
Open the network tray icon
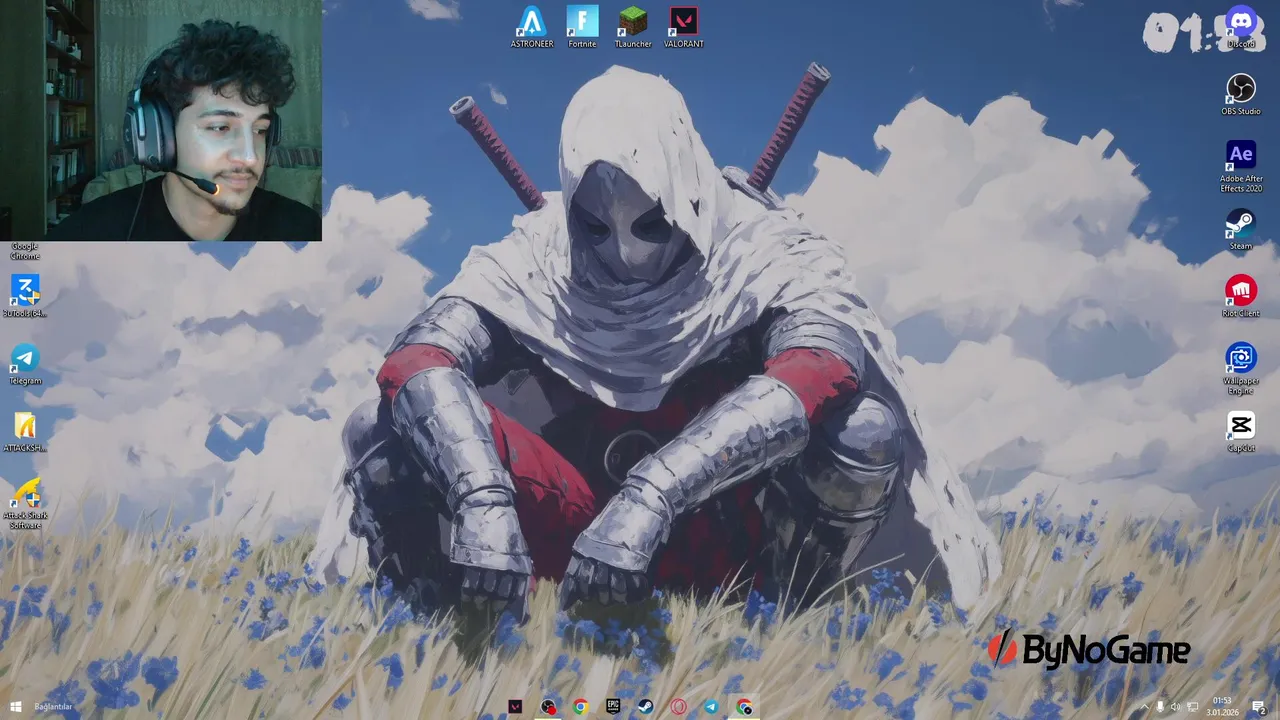coord(1192,707)
